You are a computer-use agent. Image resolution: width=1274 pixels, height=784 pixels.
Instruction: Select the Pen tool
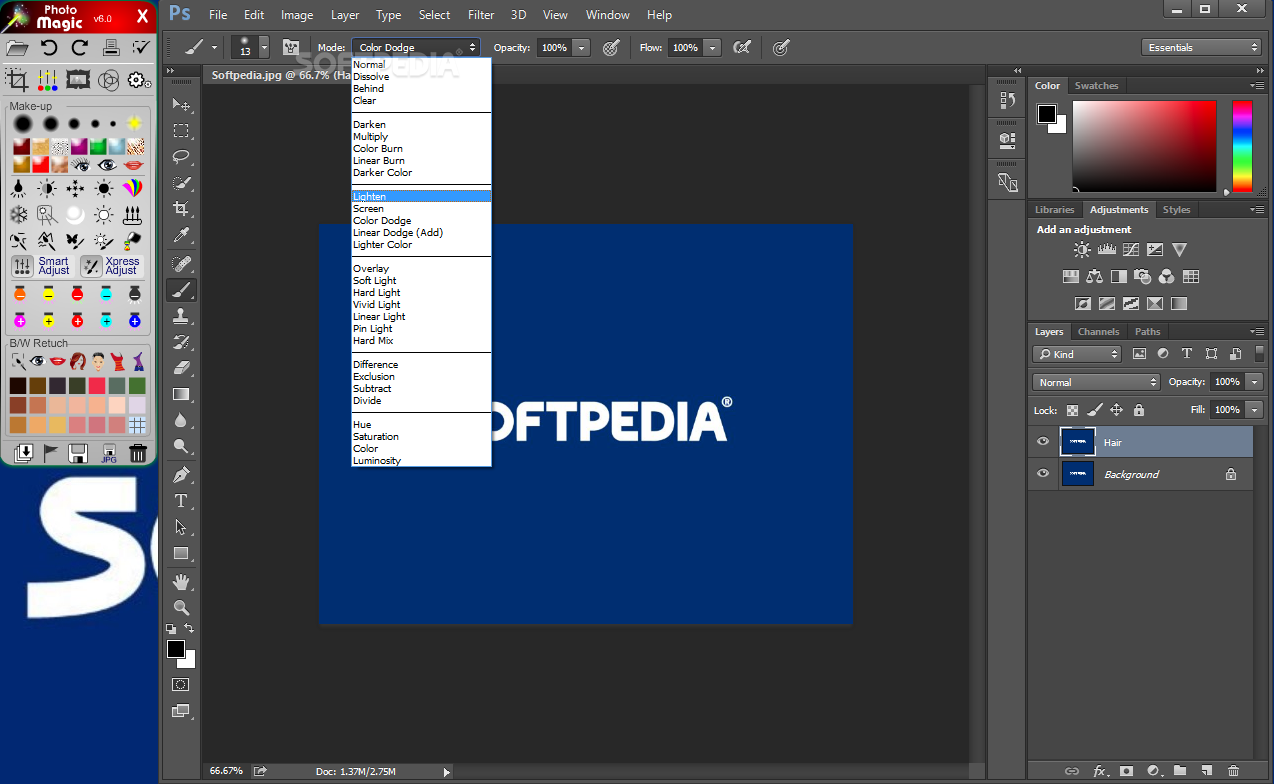[x=181, y=474]
